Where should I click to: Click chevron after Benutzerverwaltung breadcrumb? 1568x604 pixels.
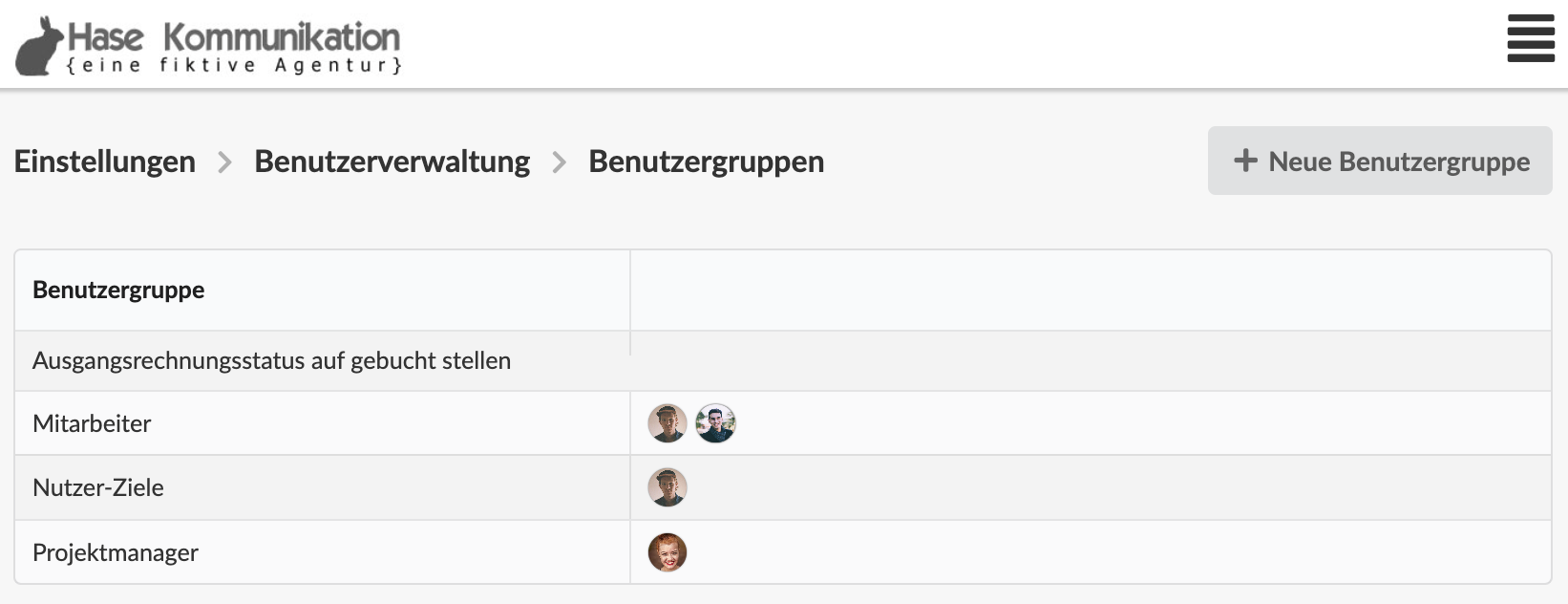(x=560, y=162)
